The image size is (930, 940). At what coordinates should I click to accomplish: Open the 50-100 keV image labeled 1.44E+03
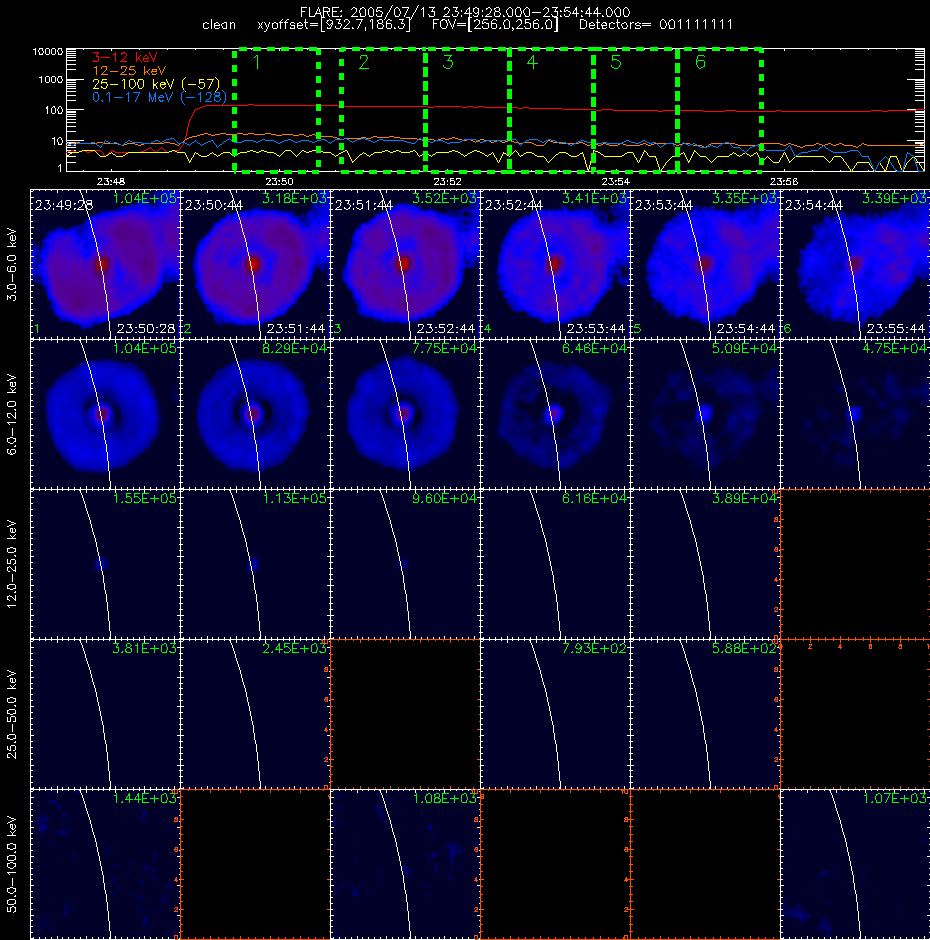click(106, 864)
